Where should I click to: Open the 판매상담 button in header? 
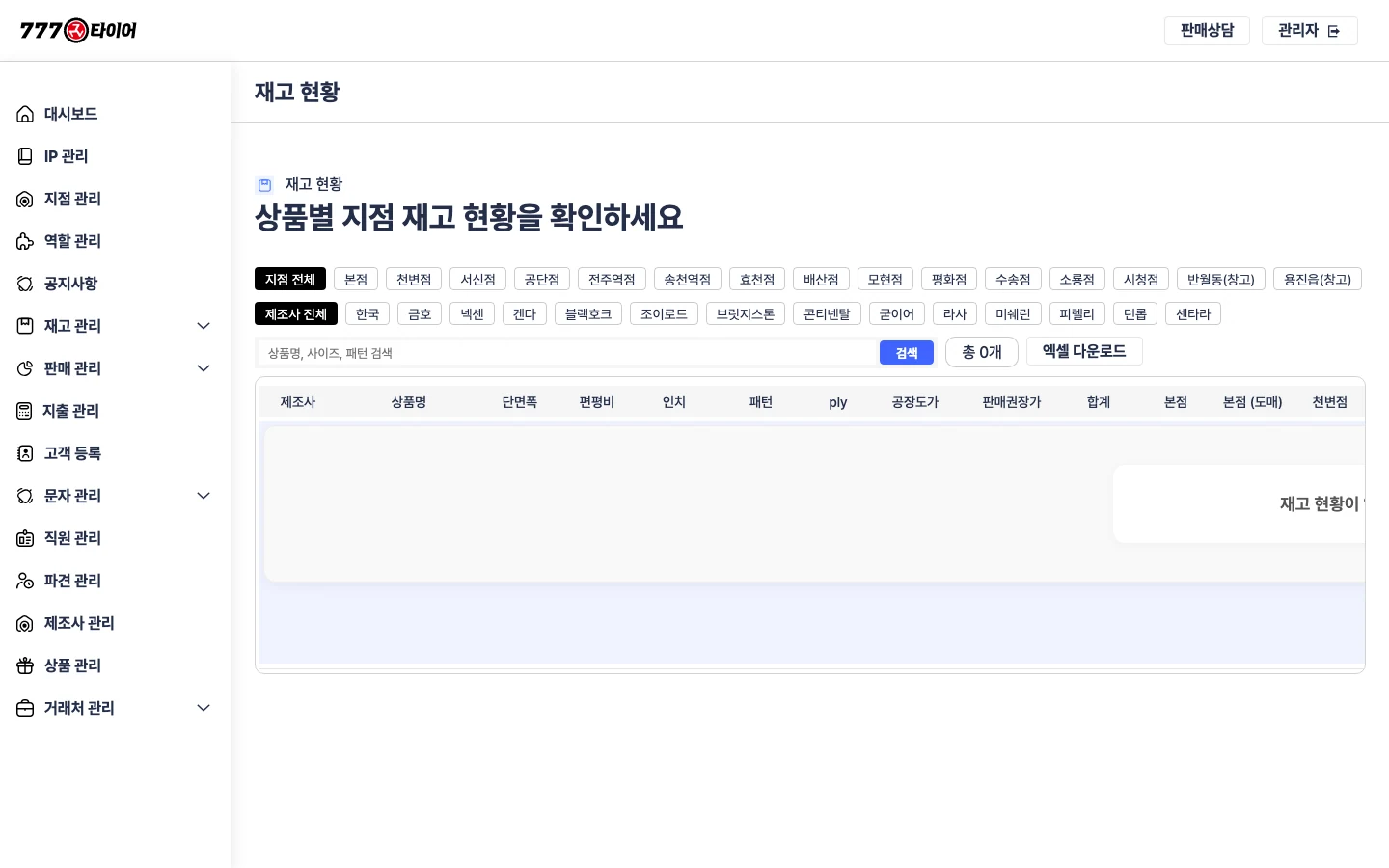click(1207, 31)
